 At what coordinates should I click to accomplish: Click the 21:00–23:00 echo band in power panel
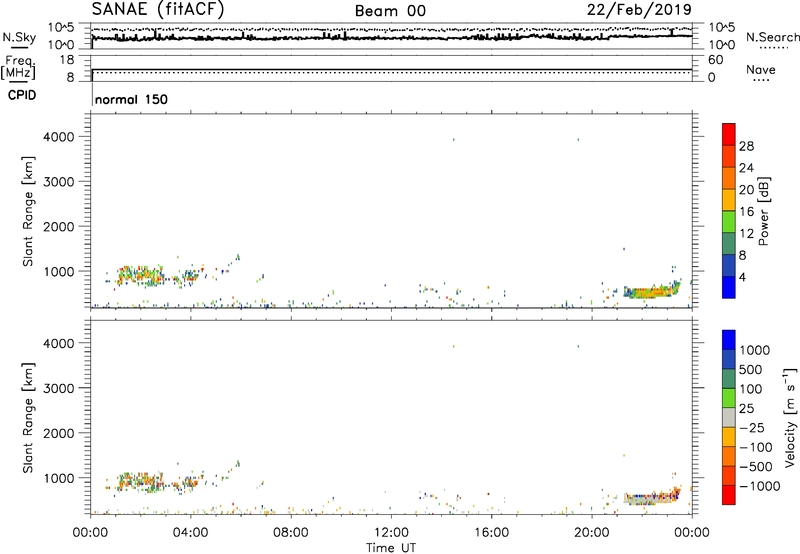651,292
